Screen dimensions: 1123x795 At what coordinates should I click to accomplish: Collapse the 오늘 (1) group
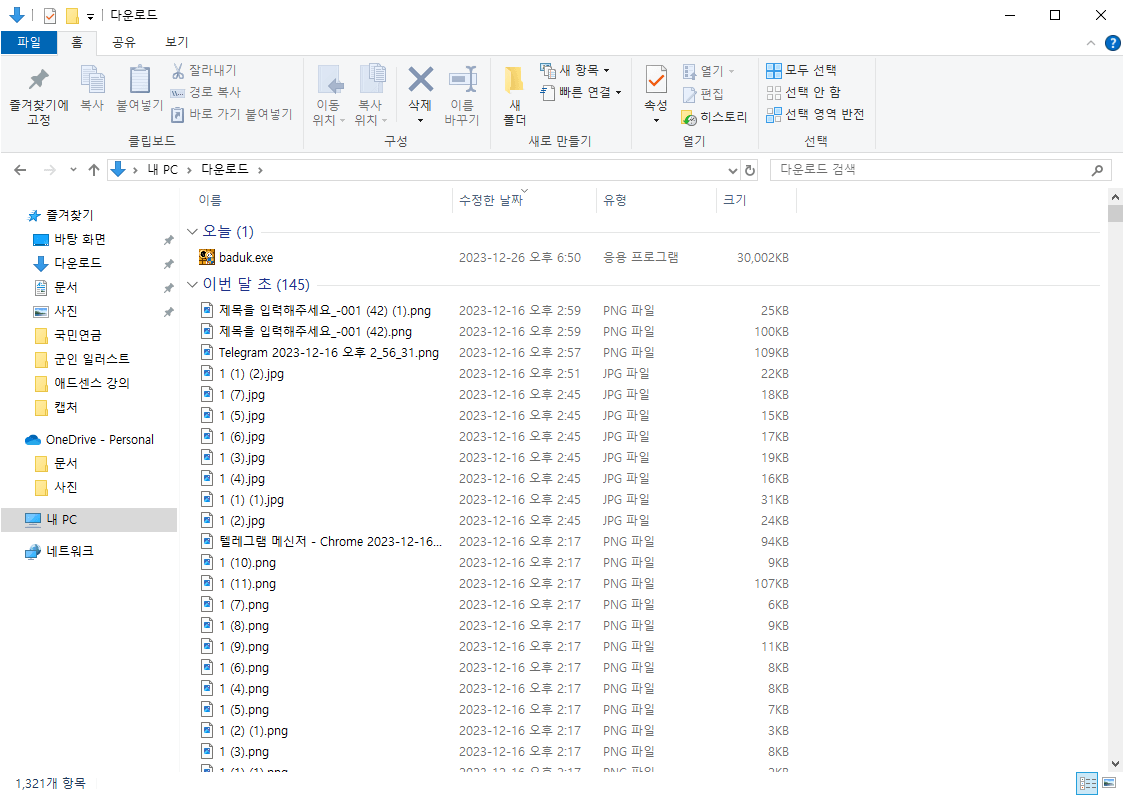tap(192, 231)
